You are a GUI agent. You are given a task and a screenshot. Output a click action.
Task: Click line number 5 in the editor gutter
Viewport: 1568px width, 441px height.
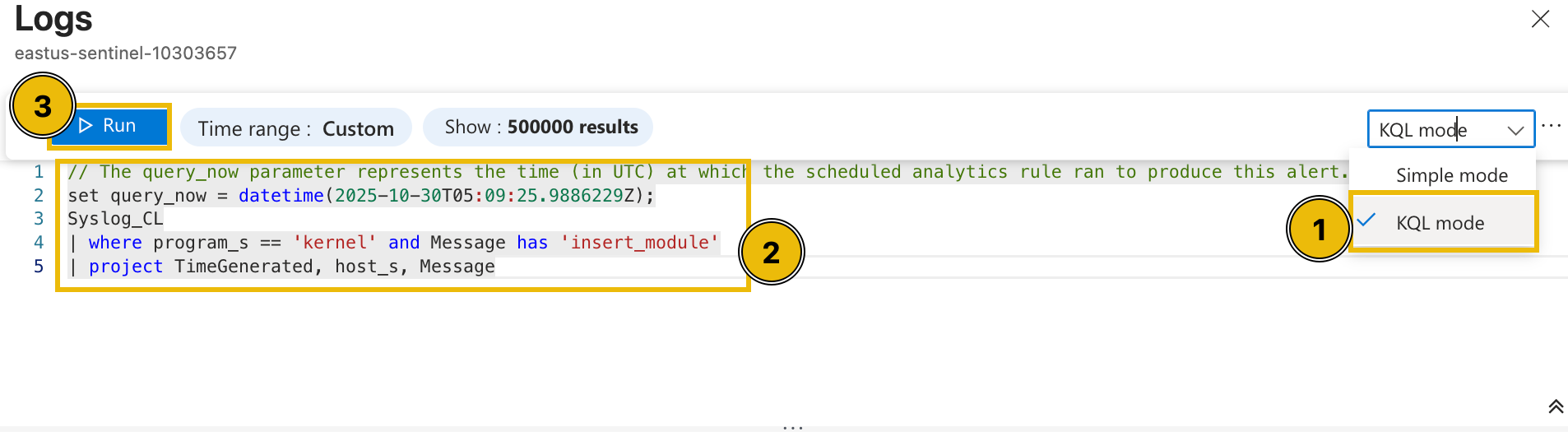(39, 267)
